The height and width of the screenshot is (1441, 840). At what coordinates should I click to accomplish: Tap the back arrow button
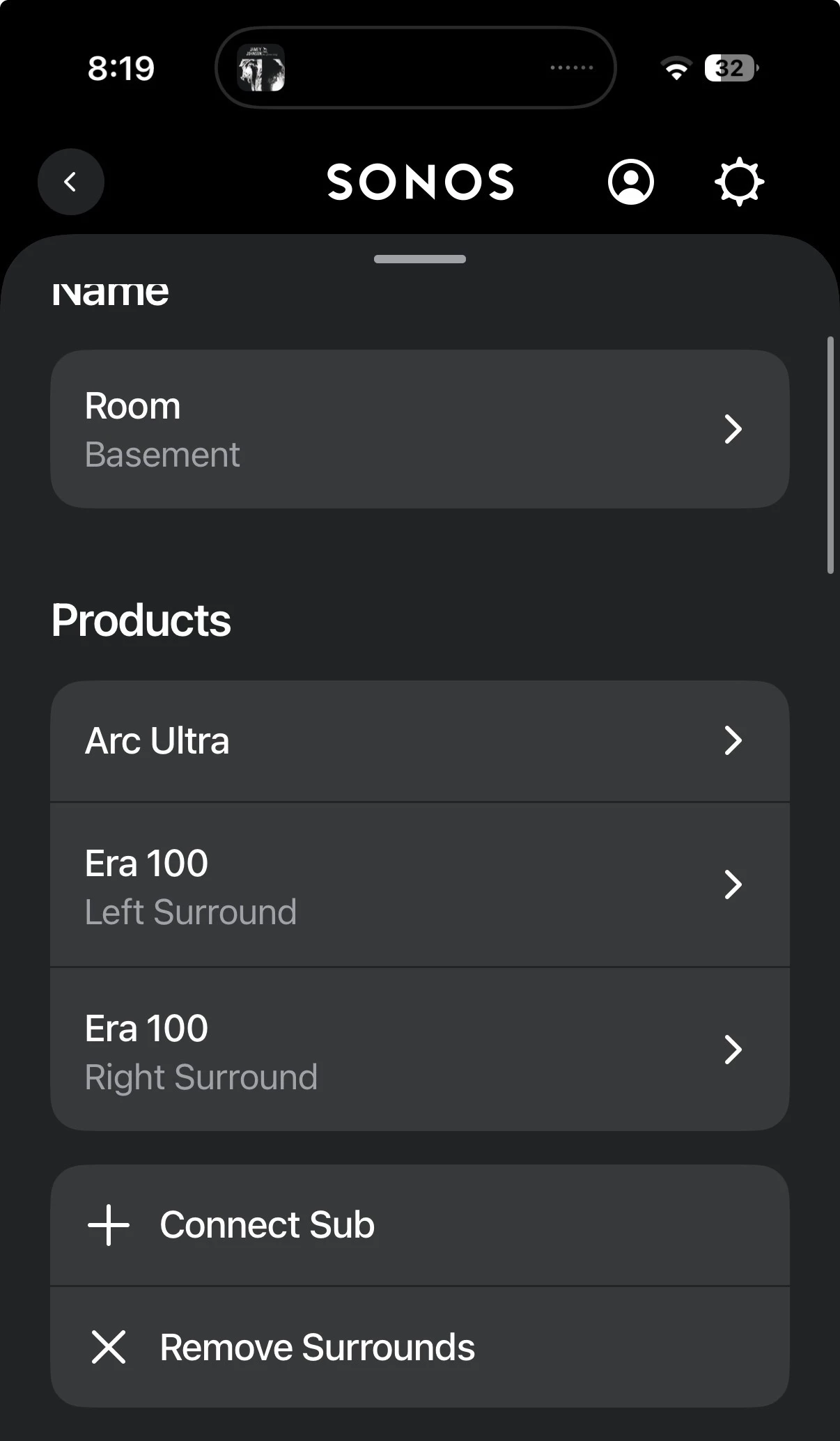pos(70,182)
